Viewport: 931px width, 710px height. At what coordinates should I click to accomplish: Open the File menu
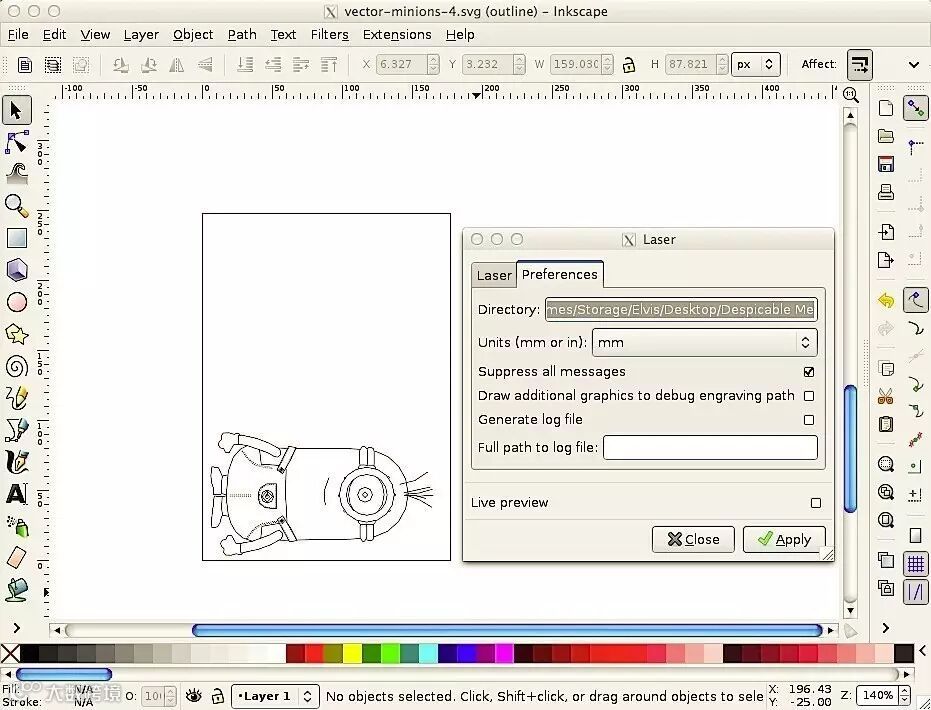coord(18,34)
